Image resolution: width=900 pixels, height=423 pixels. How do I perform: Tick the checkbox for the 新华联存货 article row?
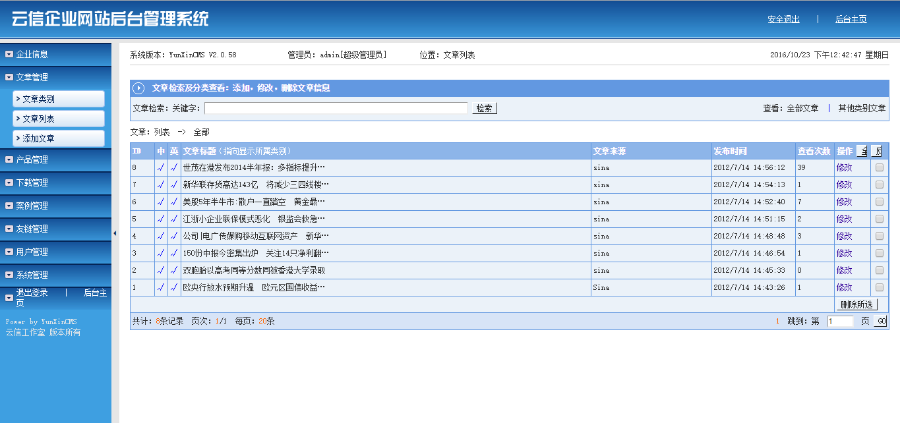tap(879, 185)
